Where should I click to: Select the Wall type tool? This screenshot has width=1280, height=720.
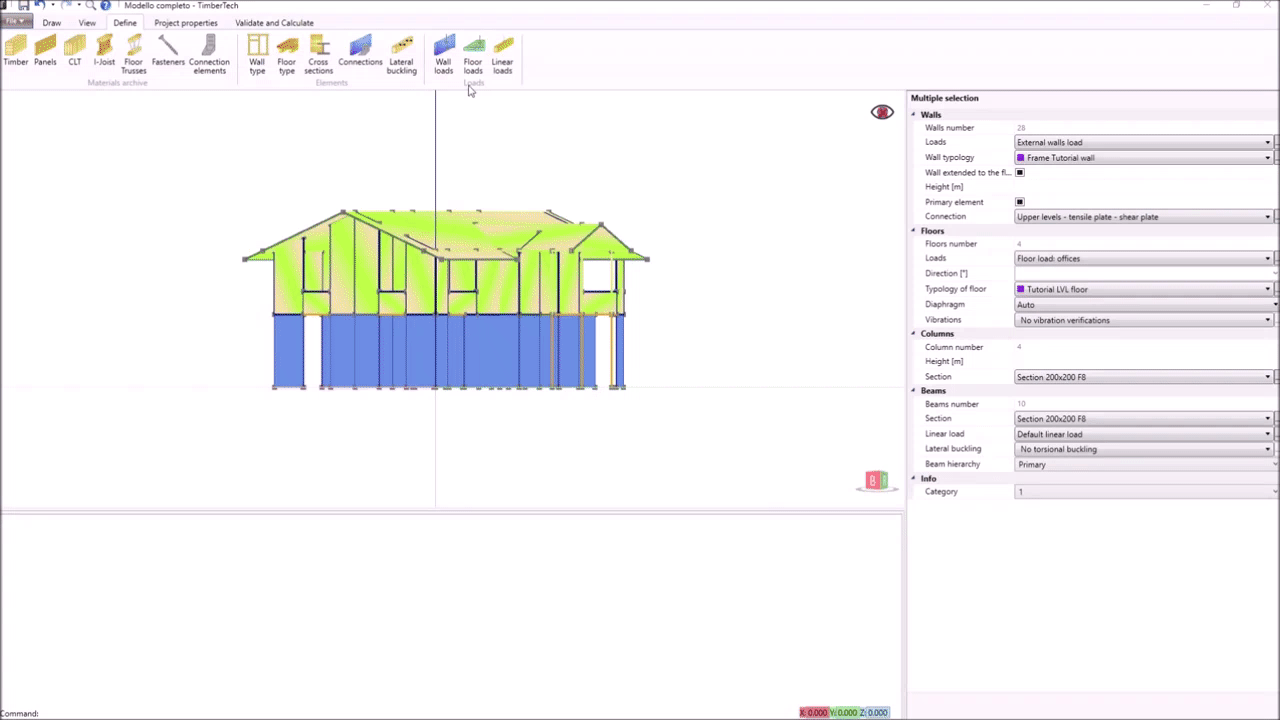click(x=257, y=54)
